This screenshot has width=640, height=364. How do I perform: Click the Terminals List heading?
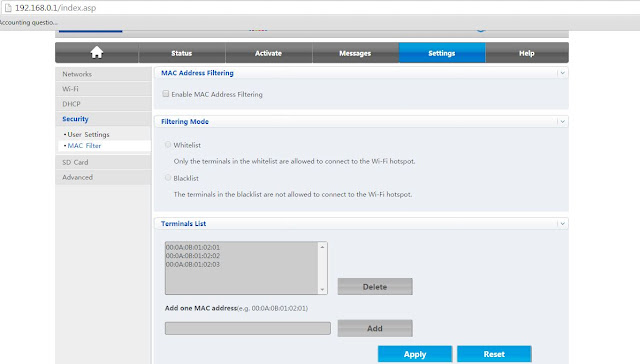183,224
